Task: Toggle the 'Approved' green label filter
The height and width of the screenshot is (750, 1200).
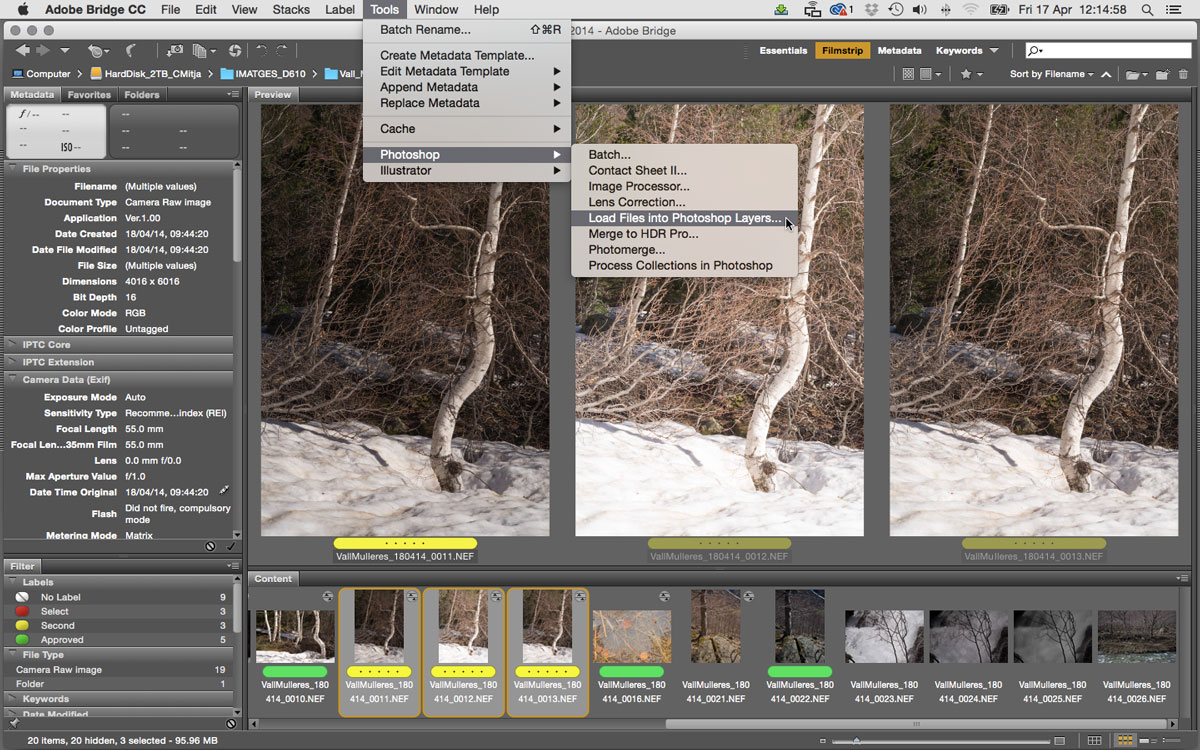Action: click(x=62, y=639)
